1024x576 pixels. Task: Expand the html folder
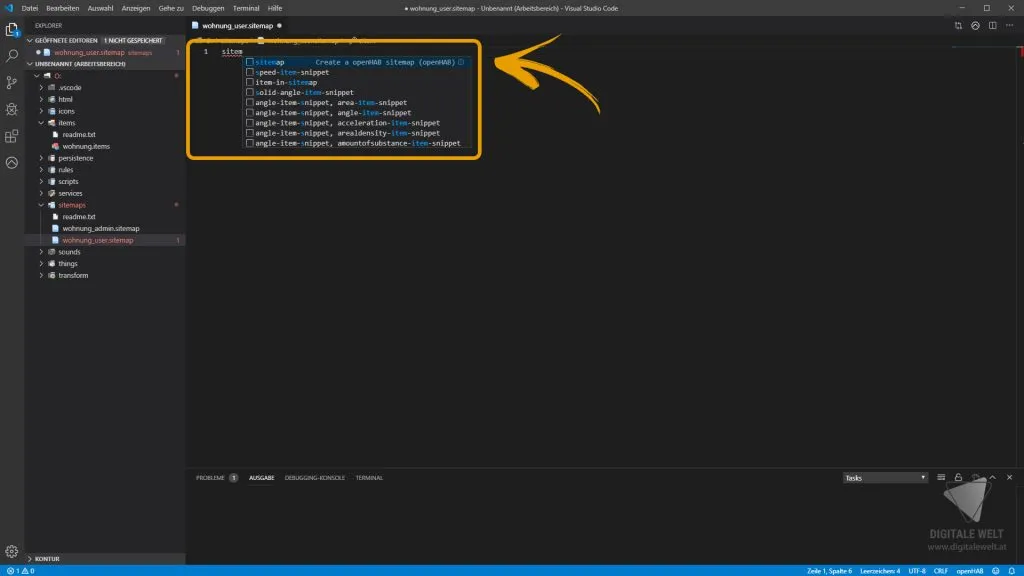[104, 99]
